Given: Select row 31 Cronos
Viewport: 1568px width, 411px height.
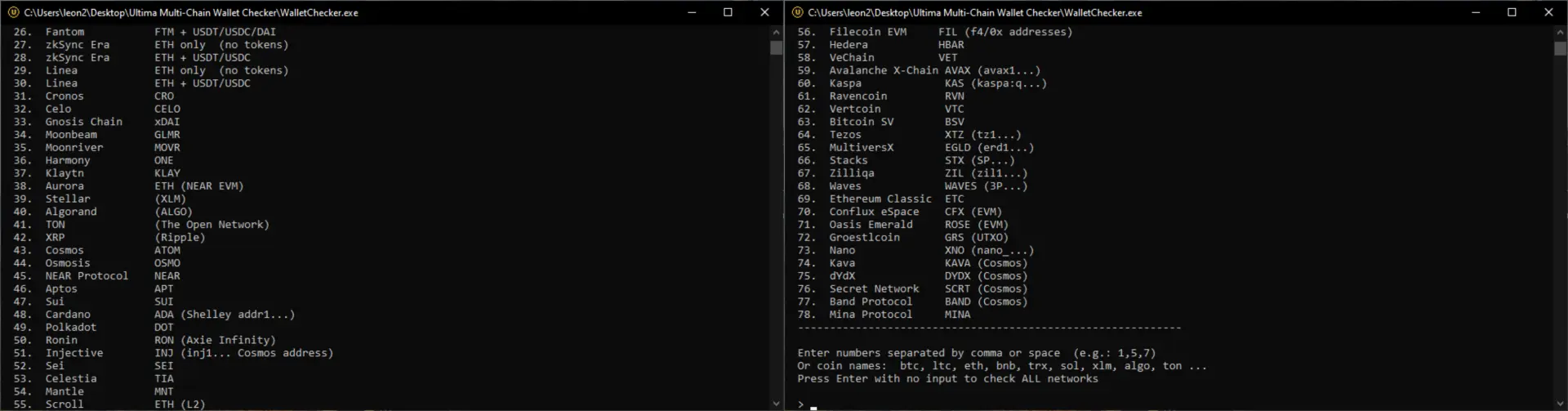Looking at the screenshot, I should click(x=94, y=96).
